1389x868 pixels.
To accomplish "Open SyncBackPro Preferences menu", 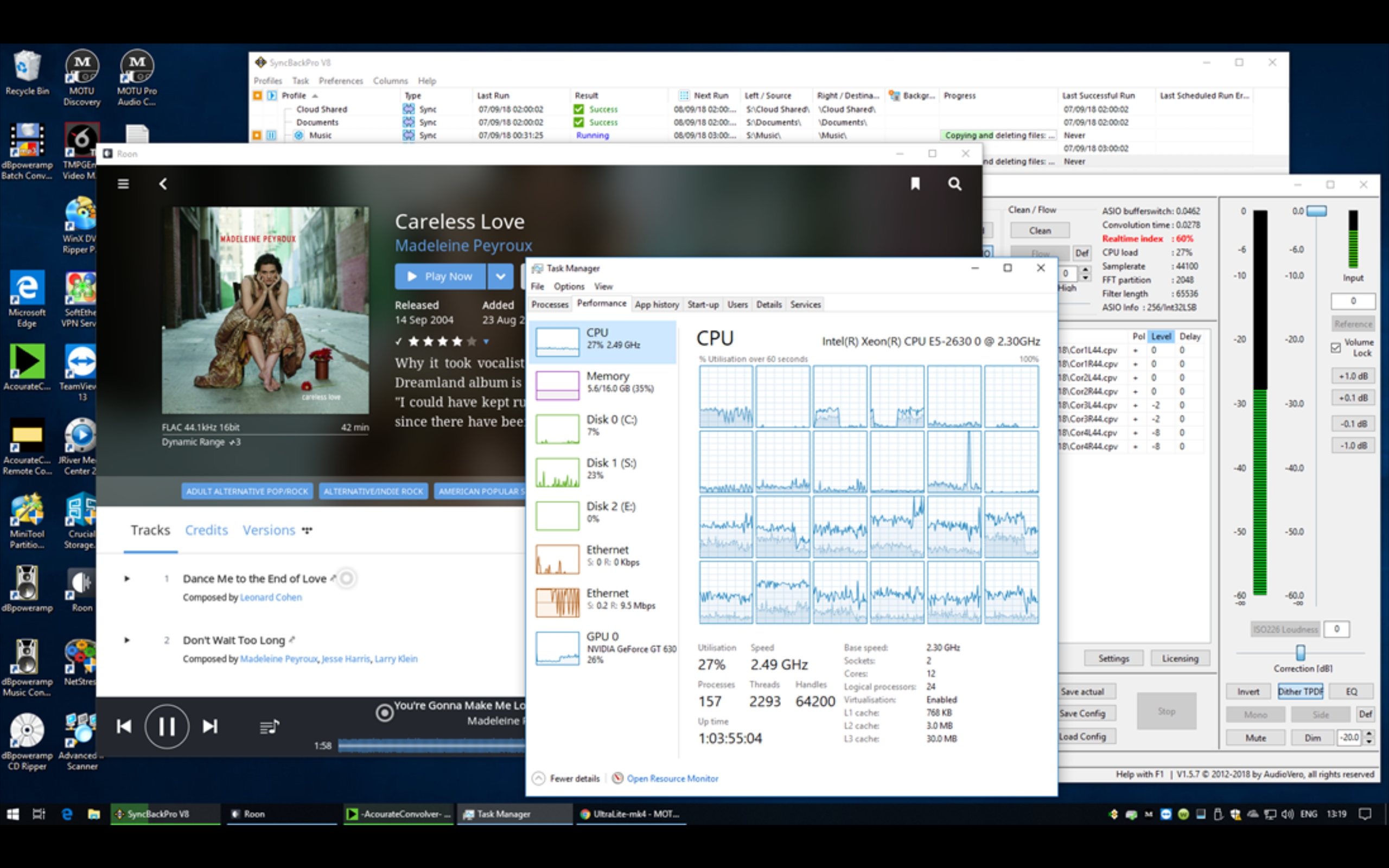I will (x=340, y=81).
